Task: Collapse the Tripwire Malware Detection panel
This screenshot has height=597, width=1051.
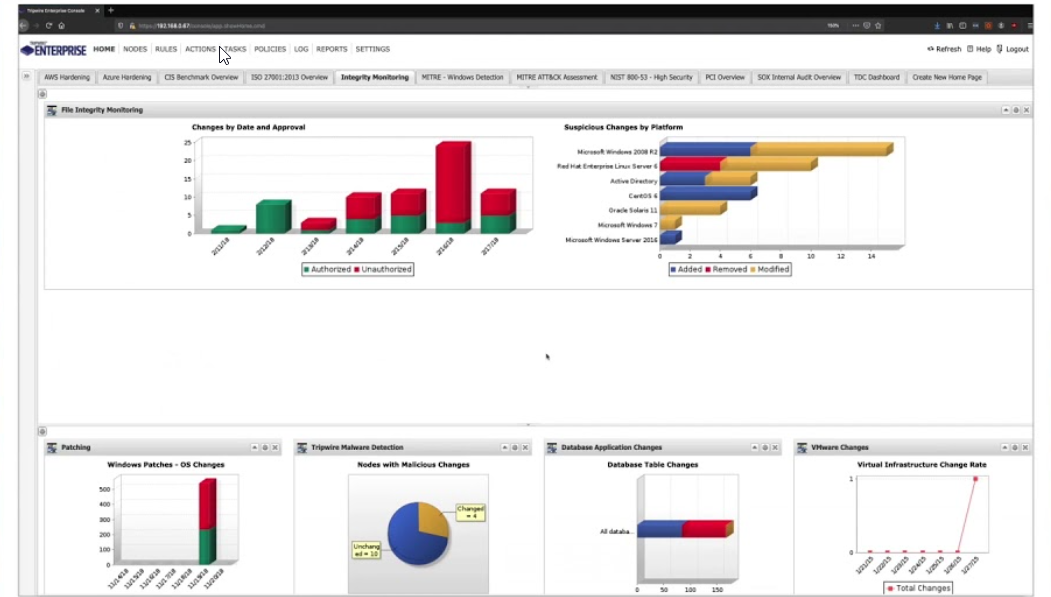Action: [505, 448]
